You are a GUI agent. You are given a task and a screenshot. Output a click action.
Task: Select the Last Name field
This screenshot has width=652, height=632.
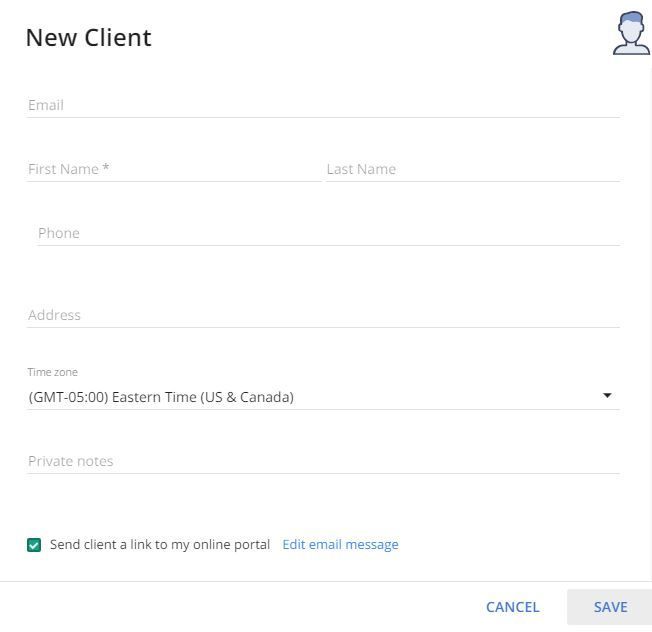point(473,169)
